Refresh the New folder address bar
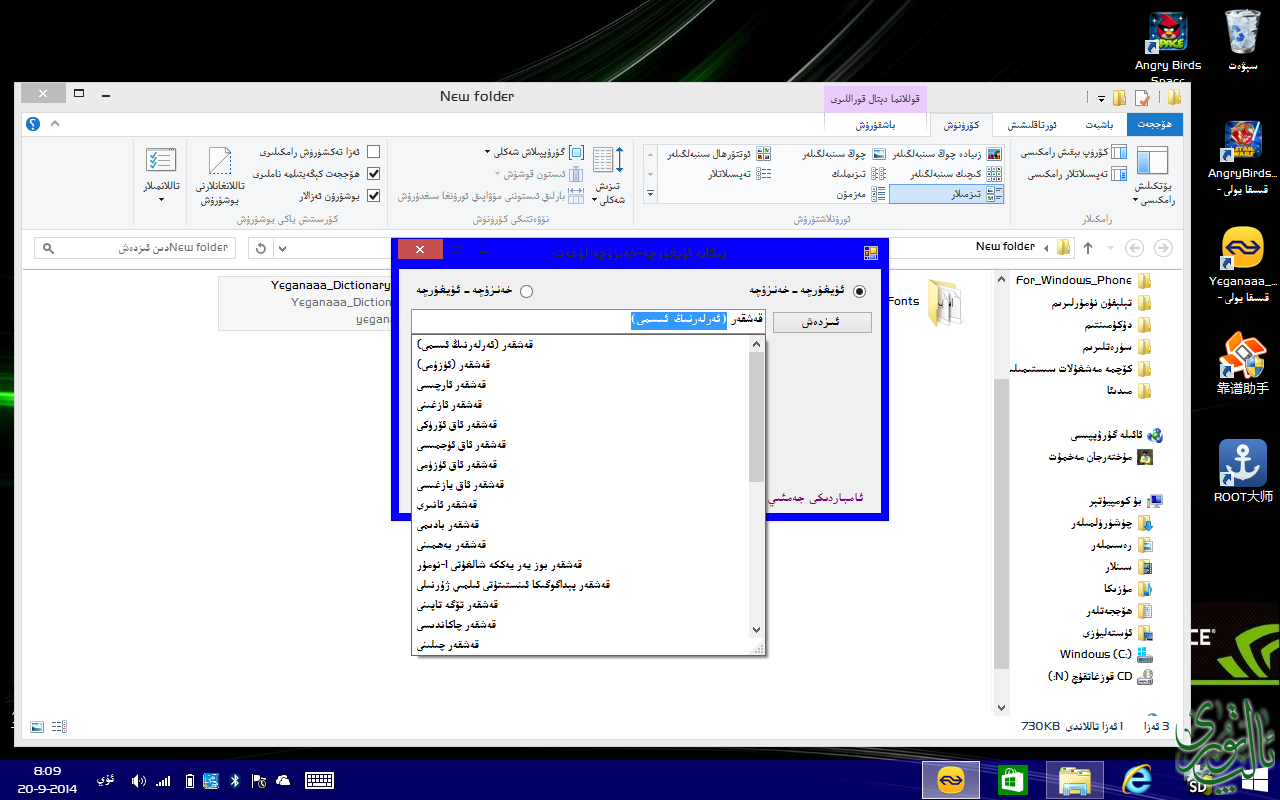 pos(261,248)
